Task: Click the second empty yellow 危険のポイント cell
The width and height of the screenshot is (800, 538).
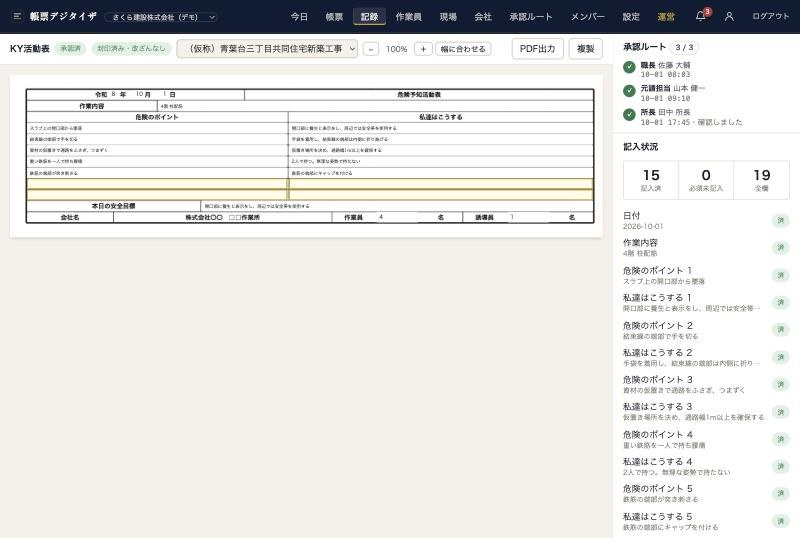Action: (x=157, y=194)
